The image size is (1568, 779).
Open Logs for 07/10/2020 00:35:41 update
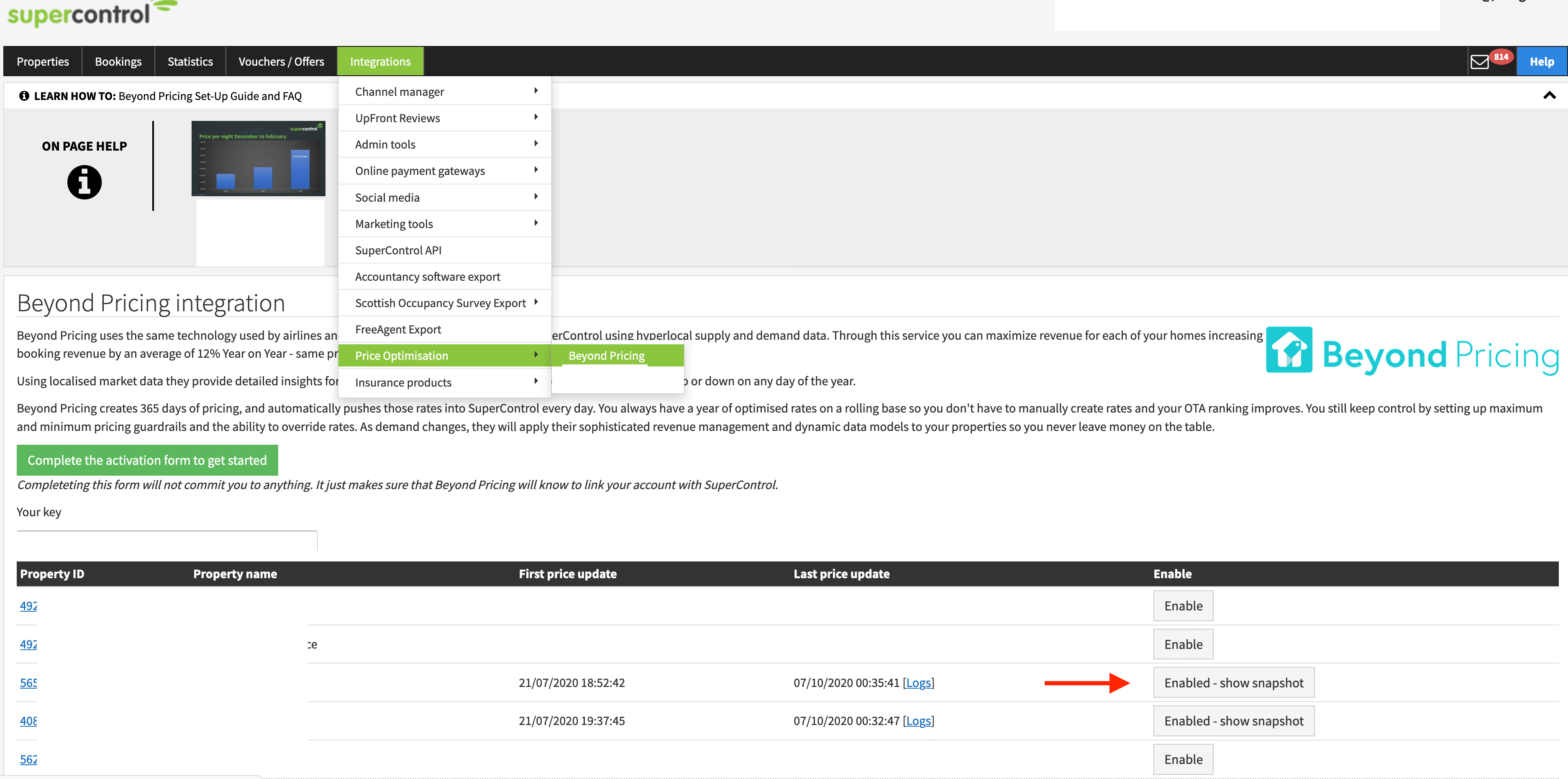[918, 683]
